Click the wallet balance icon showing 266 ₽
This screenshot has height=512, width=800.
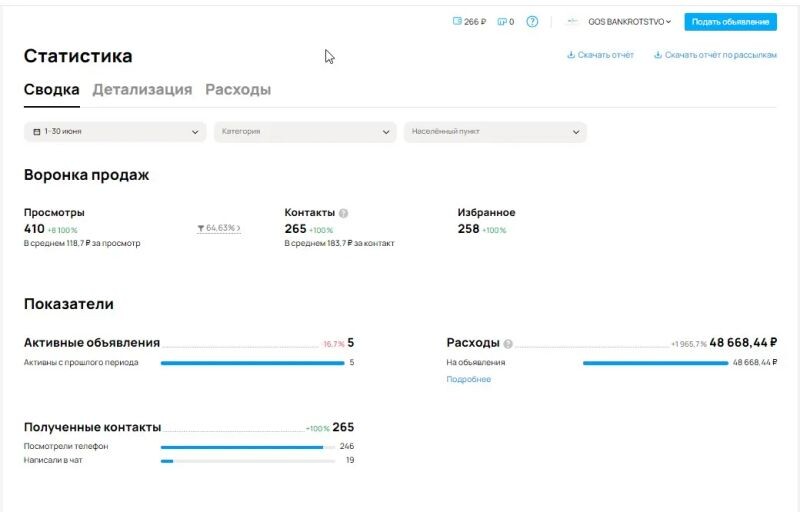[457, 21]
